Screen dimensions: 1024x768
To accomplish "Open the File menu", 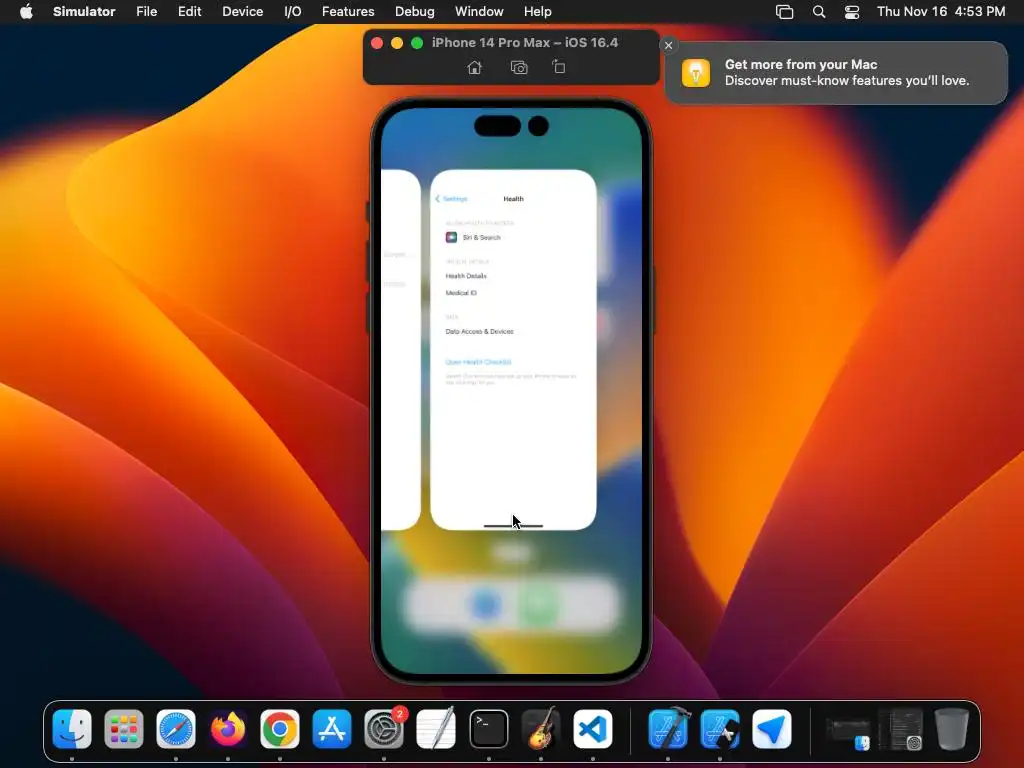I will [x=146, y=12].
